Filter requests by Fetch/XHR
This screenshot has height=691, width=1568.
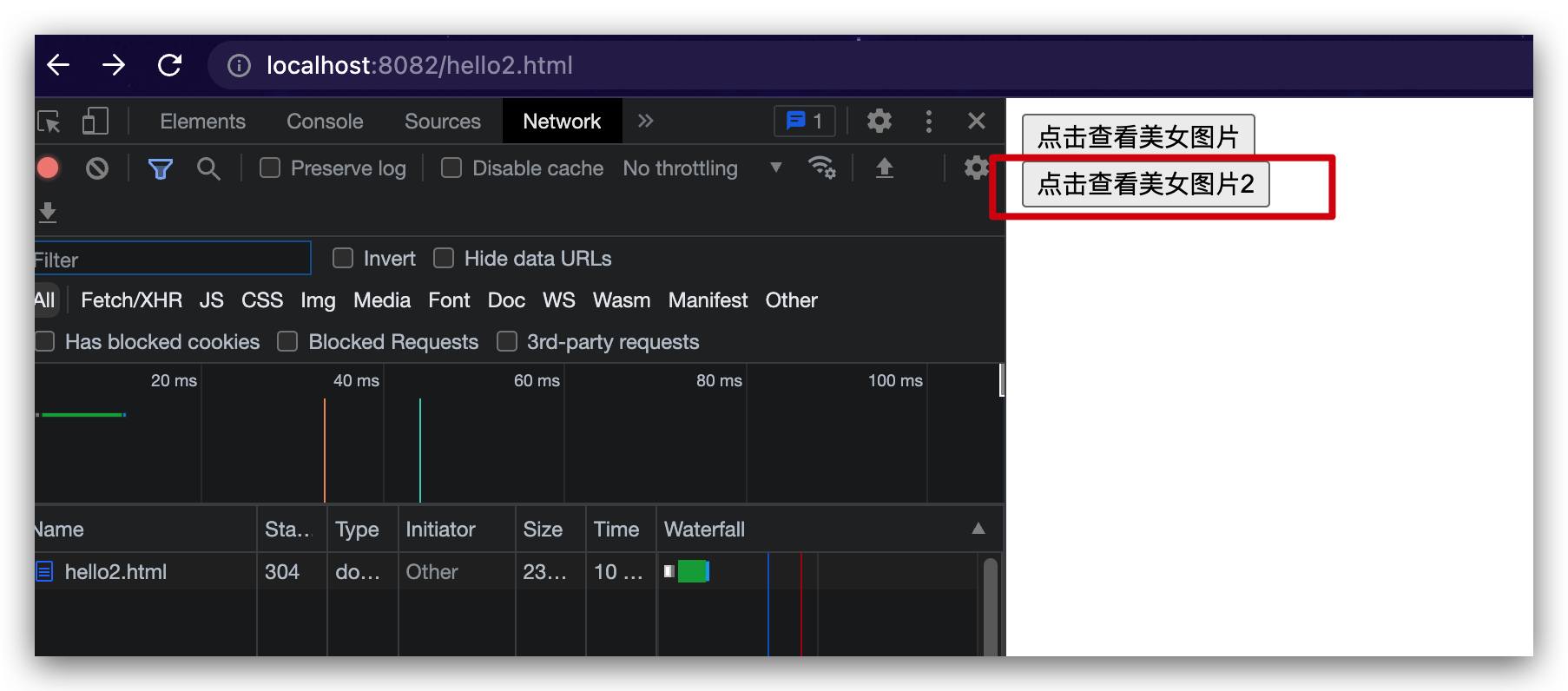coord(131,300)
